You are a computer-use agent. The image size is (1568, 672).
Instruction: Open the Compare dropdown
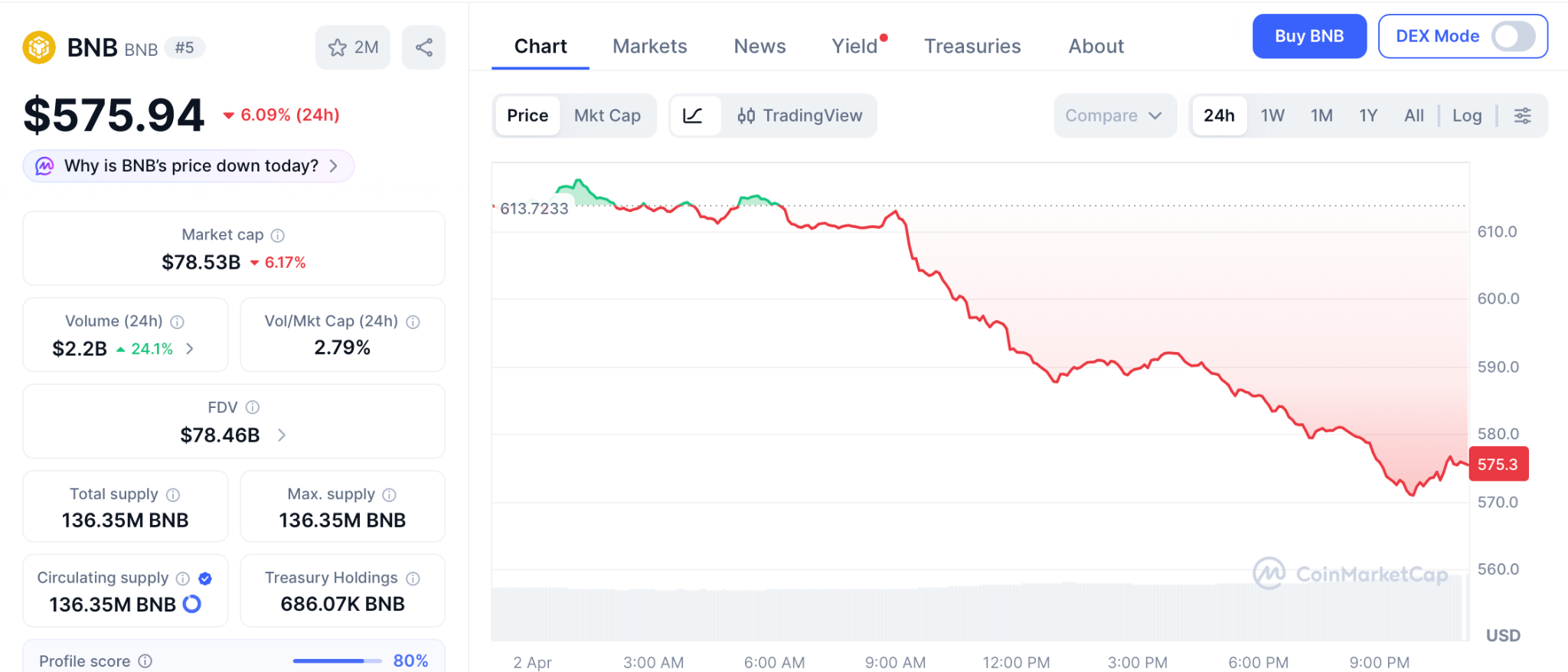pyautogui.click(x=1114, y=116)
